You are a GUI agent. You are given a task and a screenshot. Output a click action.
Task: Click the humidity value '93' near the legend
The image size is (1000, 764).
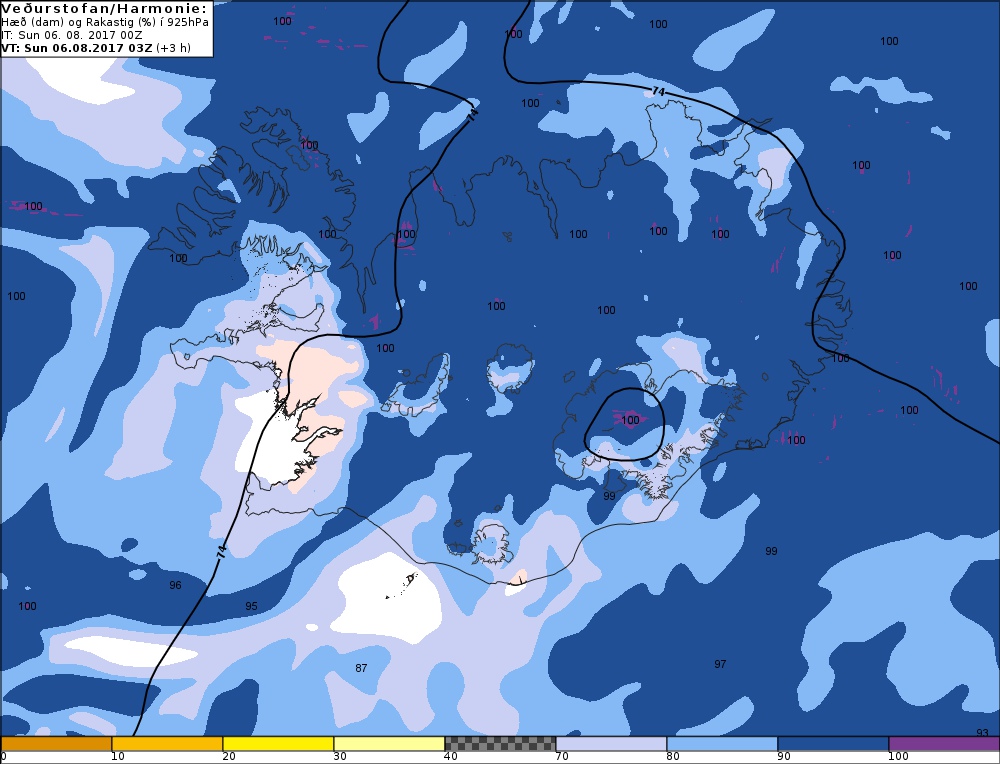tap(982, 733)
